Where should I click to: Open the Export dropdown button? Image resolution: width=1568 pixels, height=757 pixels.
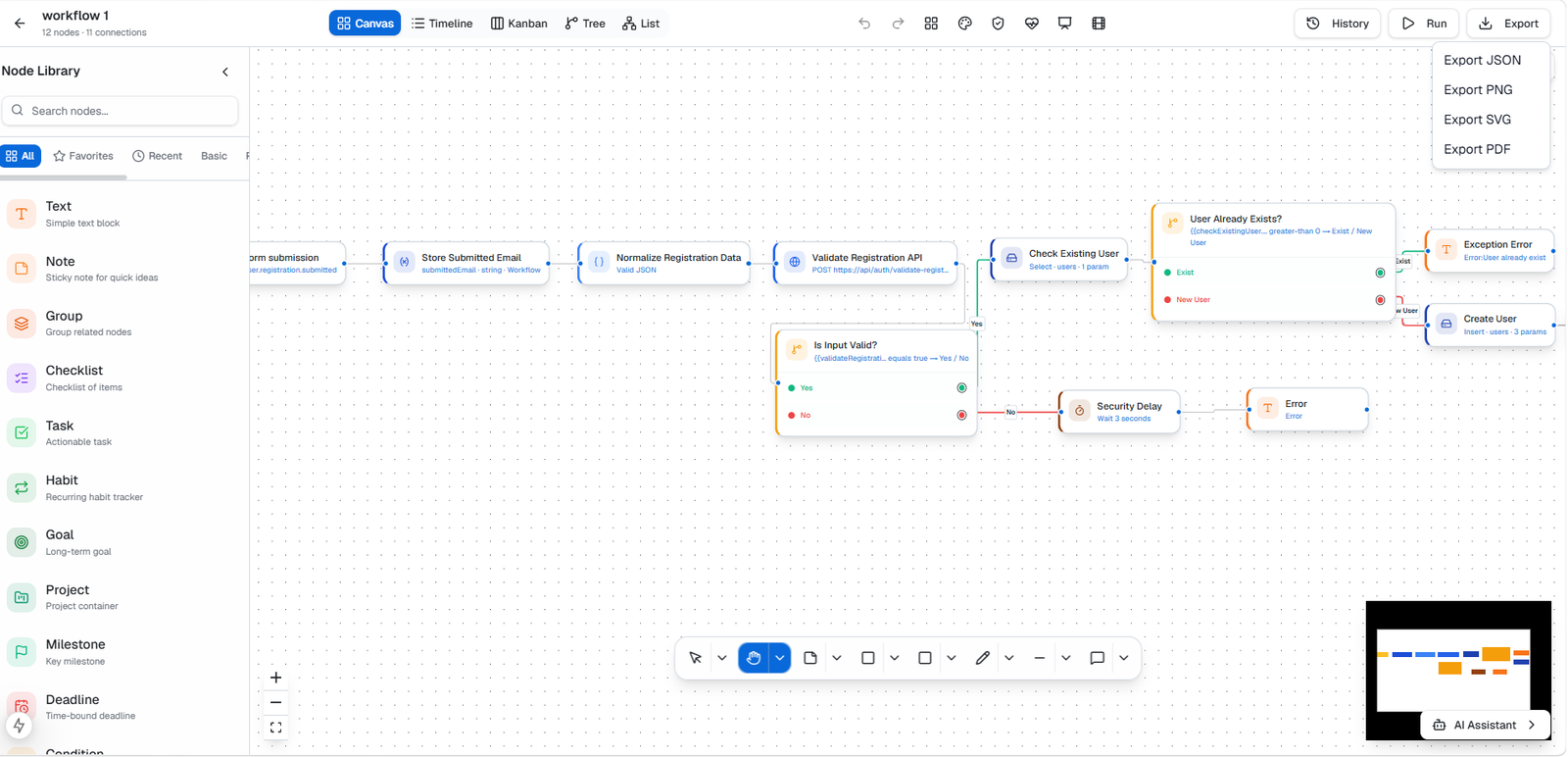click(1508, 24)
